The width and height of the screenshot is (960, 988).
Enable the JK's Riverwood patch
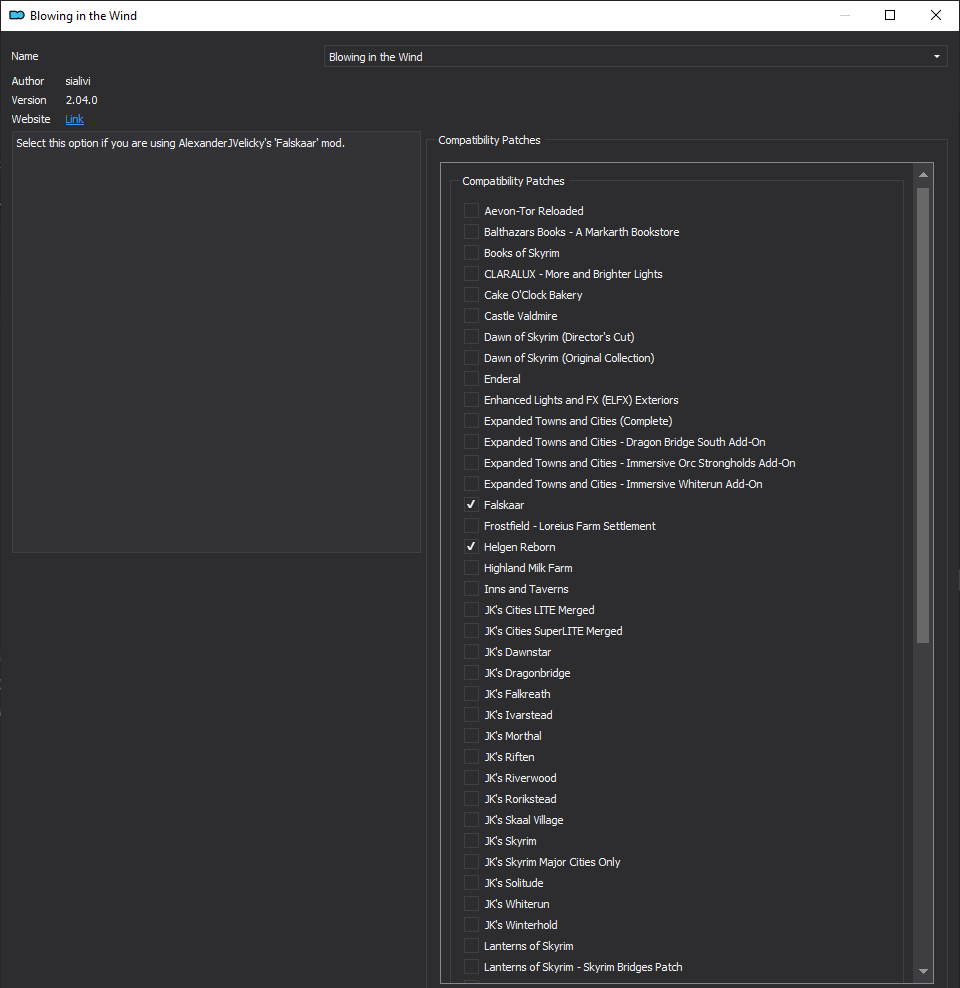tap(471, 778)
